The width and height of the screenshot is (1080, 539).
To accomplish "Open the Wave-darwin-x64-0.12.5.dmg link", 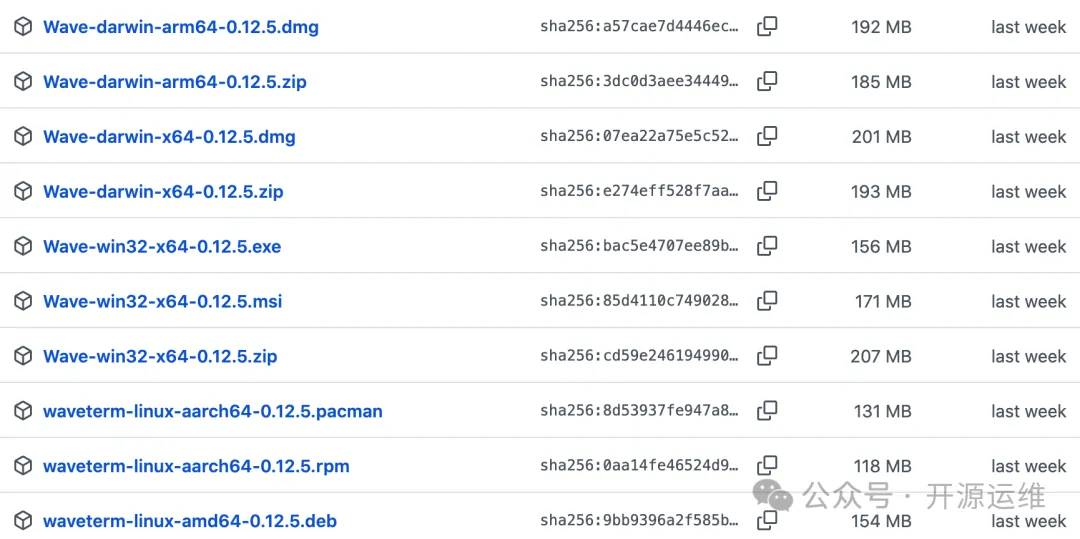I will tap(169, 137).
